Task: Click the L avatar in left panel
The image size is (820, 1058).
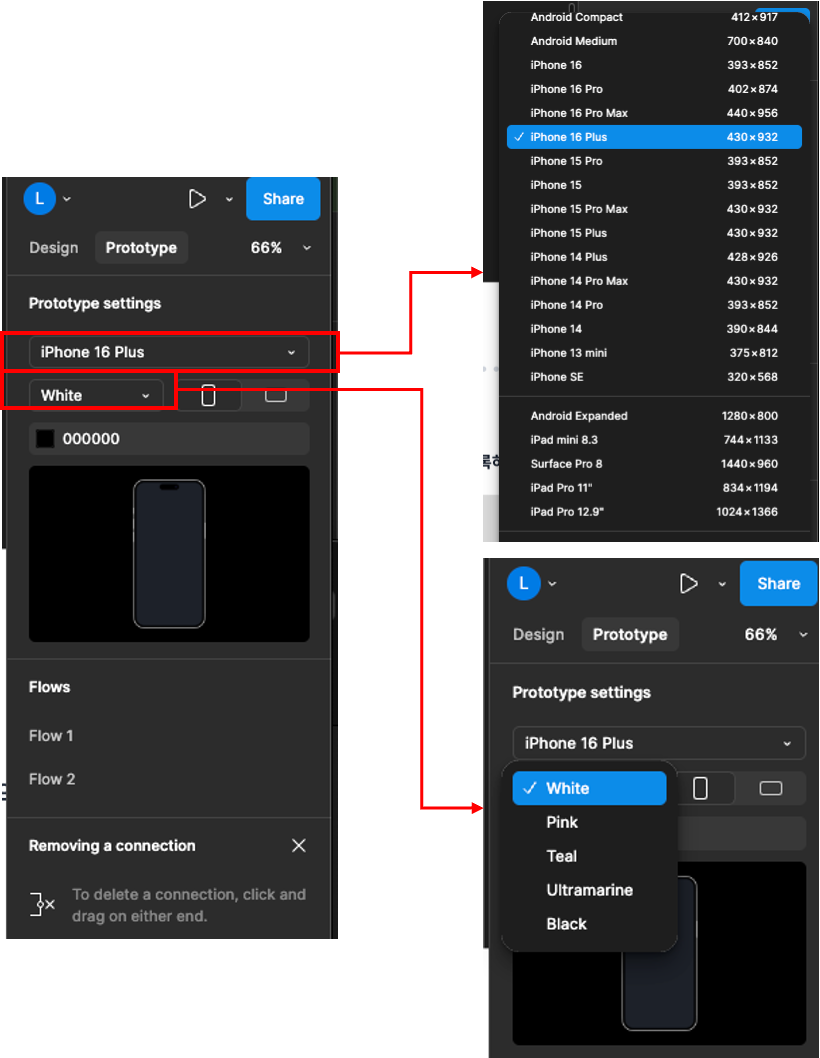Action: 39,198
